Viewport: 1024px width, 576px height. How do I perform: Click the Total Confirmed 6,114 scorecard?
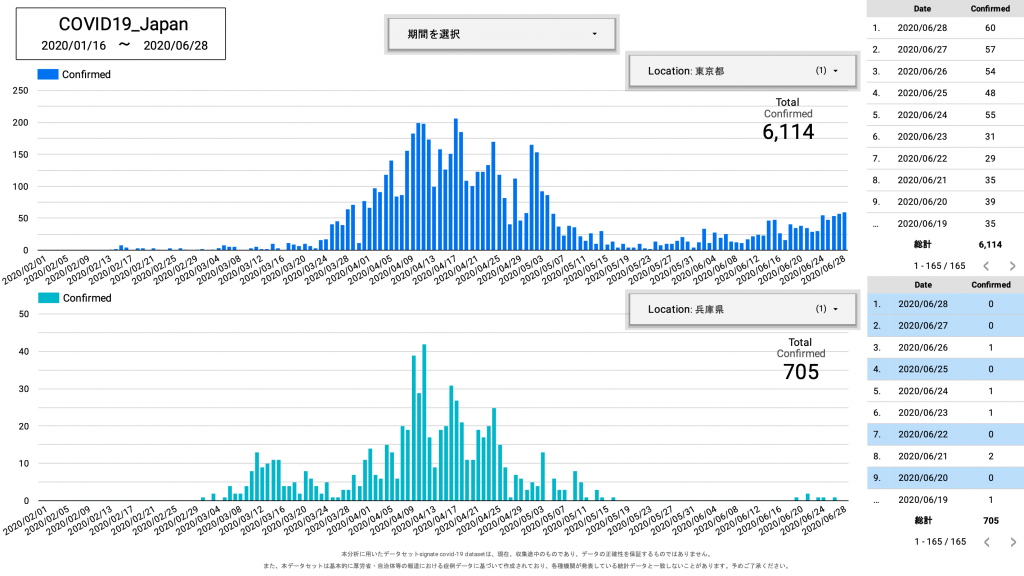click(x=788, y=122)
